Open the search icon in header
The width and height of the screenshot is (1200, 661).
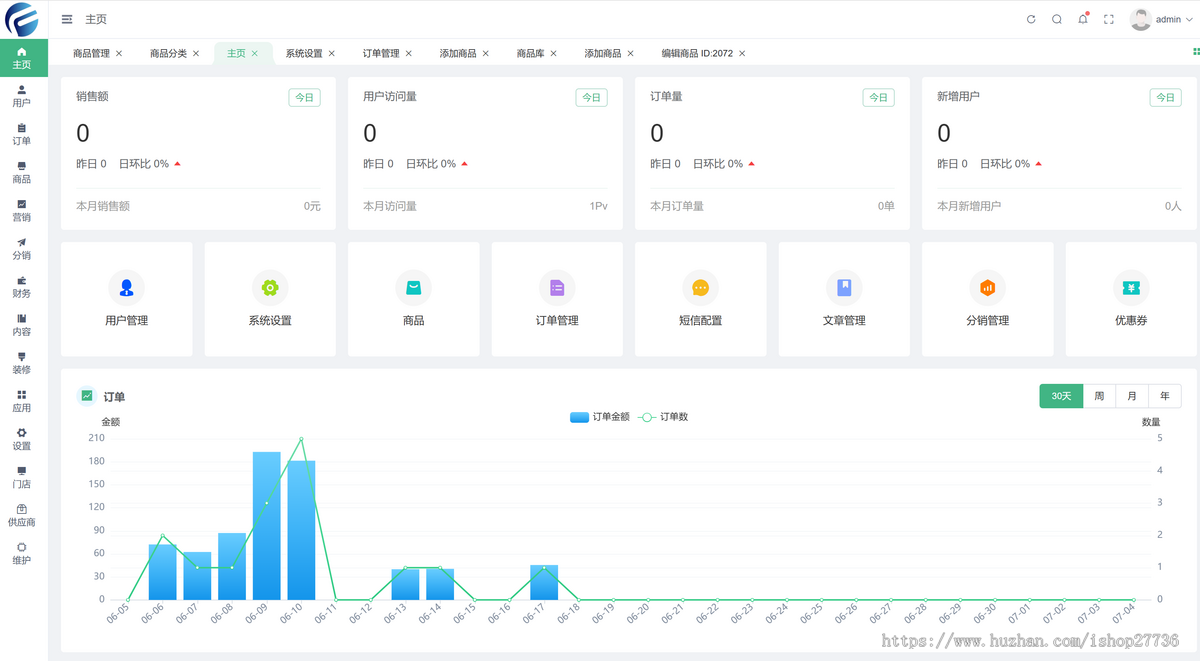pos(1057,19)
